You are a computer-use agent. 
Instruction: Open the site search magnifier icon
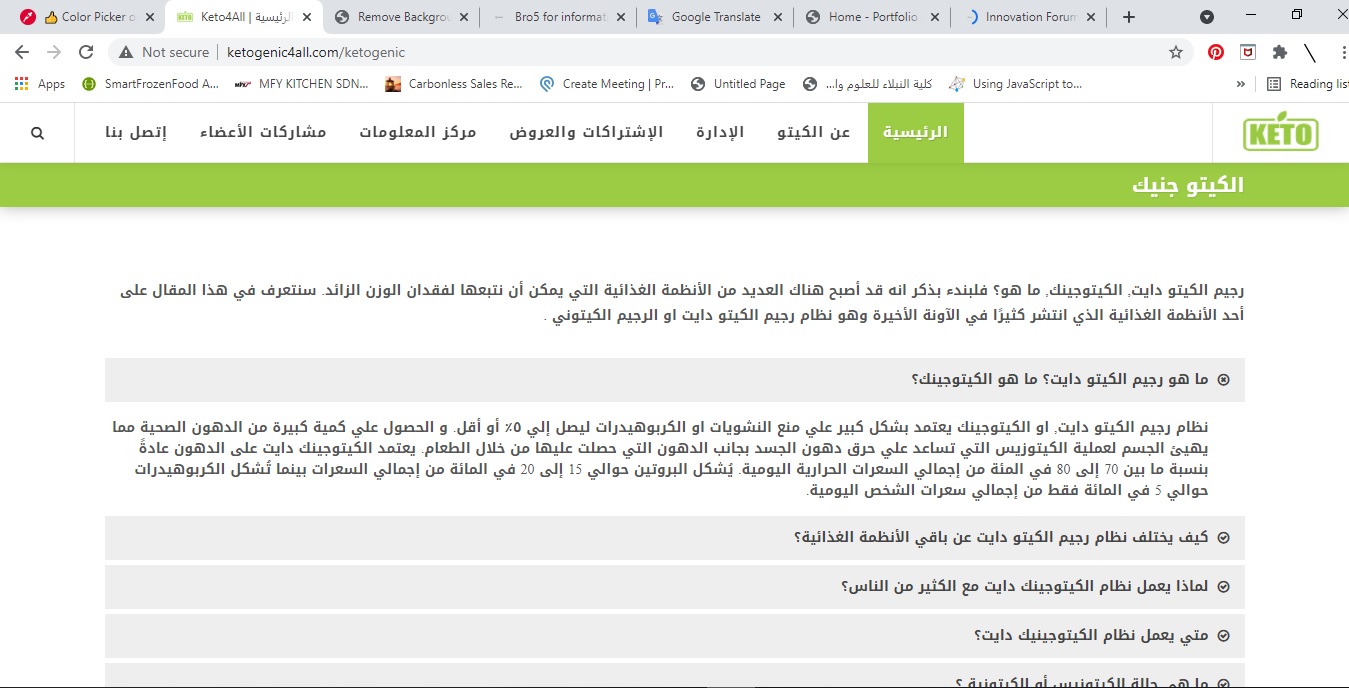38,133
